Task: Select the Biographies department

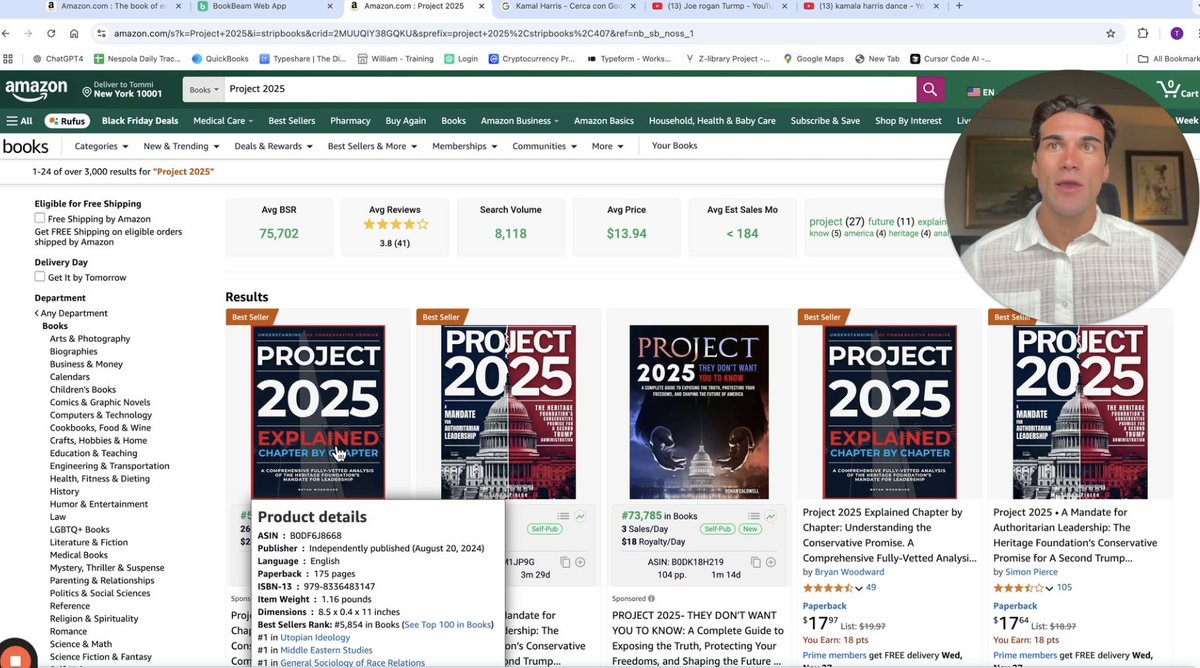Action: click(x=74, y=351)
